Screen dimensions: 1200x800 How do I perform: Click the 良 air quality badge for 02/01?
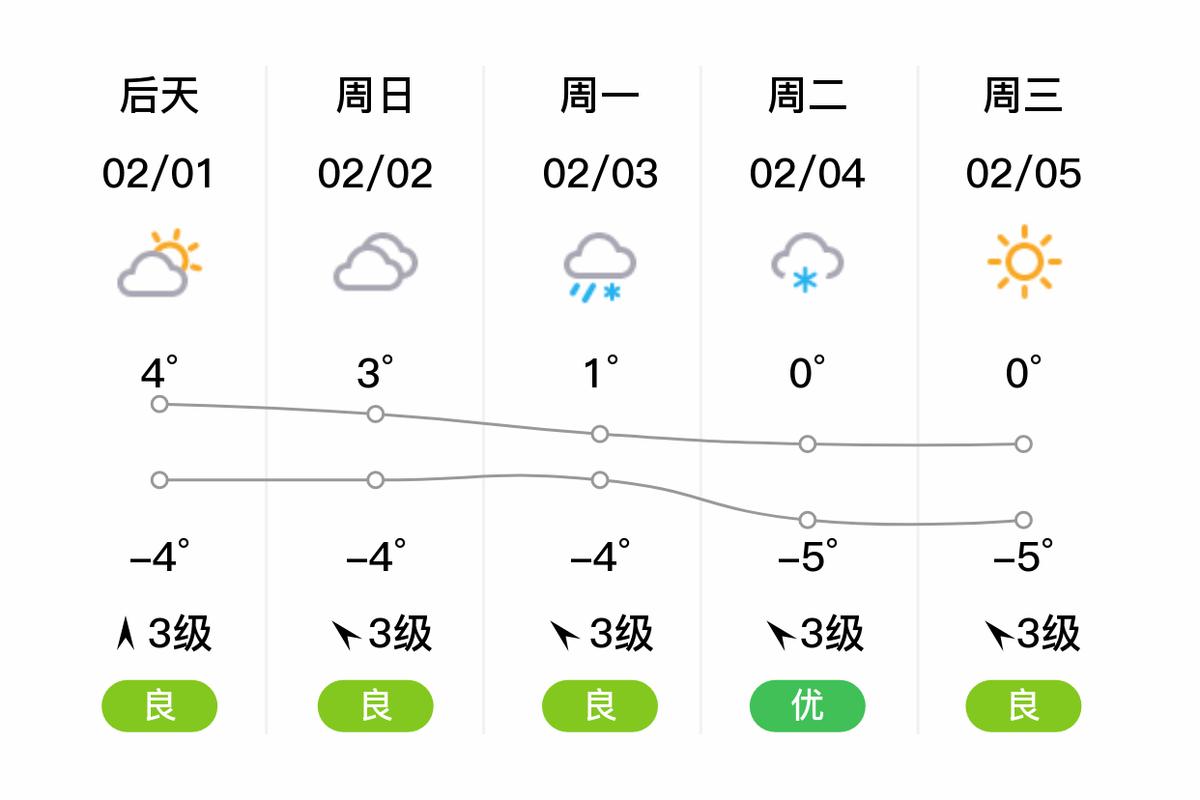(159, 706)
